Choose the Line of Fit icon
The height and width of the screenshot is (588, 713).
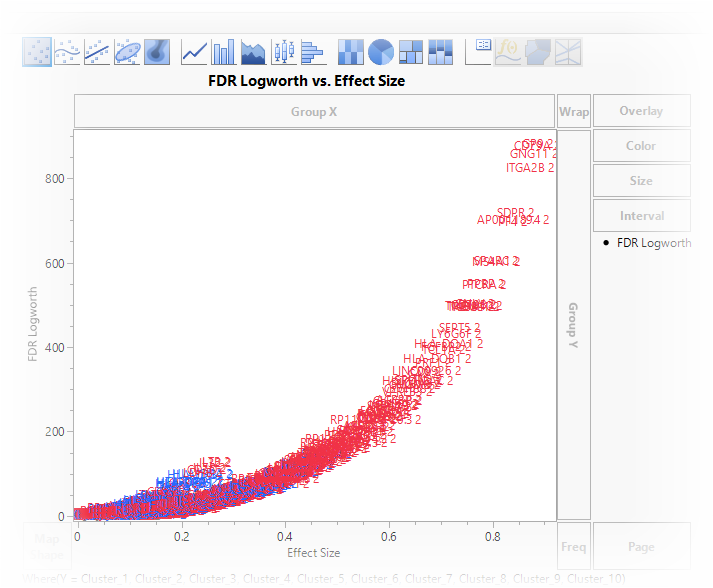point(97,51)
